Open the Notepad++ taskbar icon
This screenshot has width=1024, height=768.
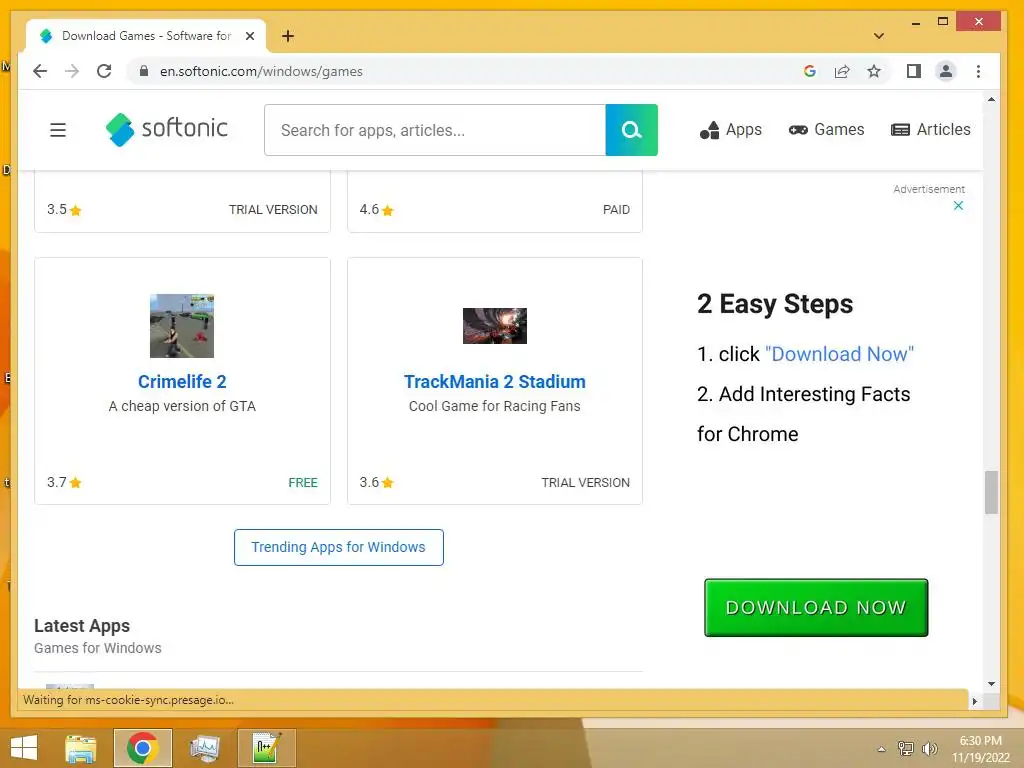pos(266,748)
